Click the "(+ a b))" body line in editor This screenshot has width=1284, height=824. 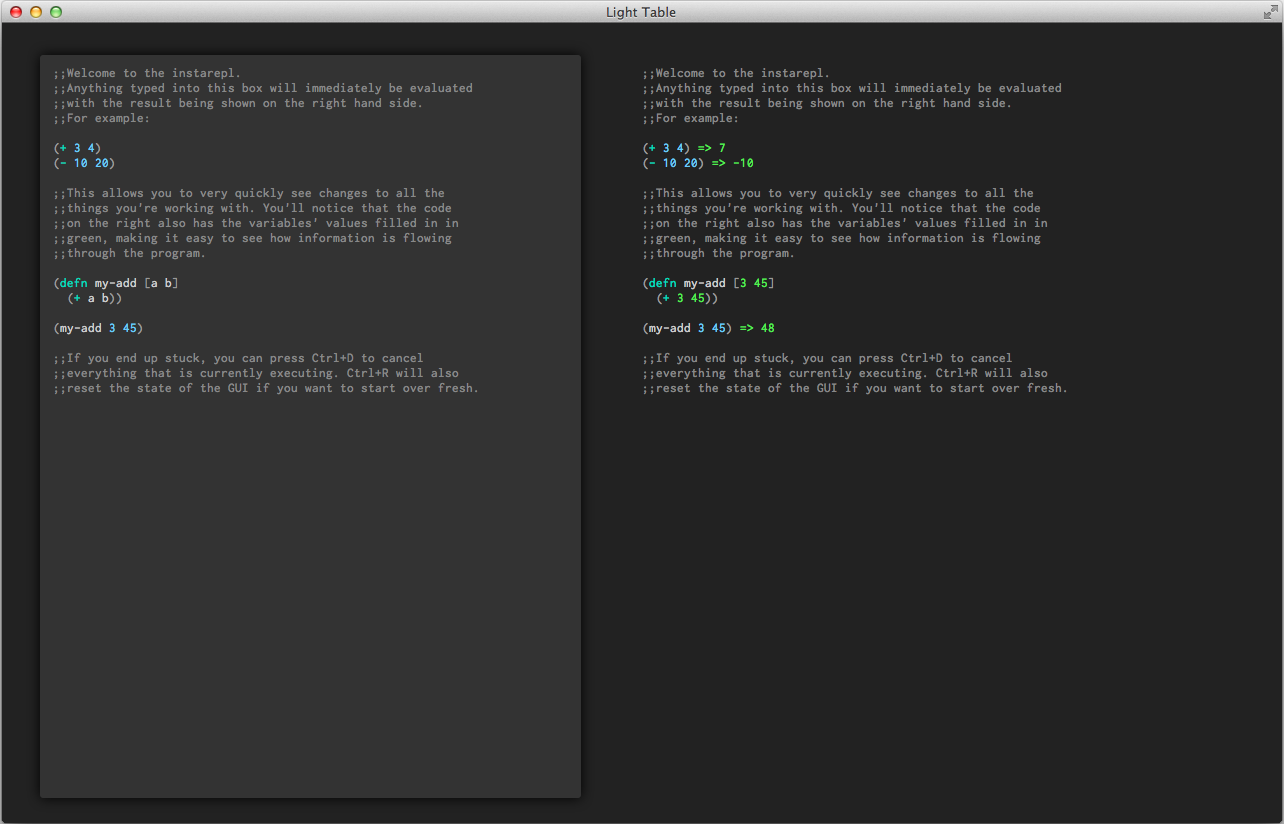95,298
